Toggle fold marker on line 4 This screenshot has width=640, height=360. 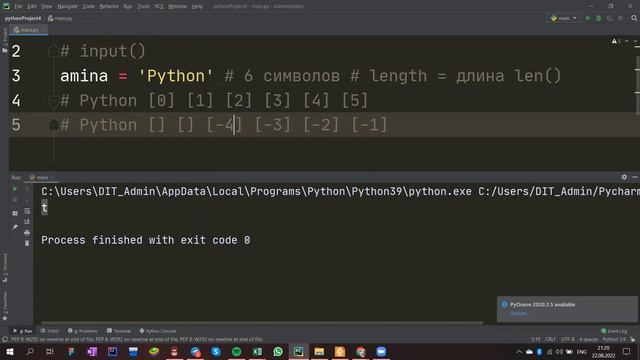point(53,101)
